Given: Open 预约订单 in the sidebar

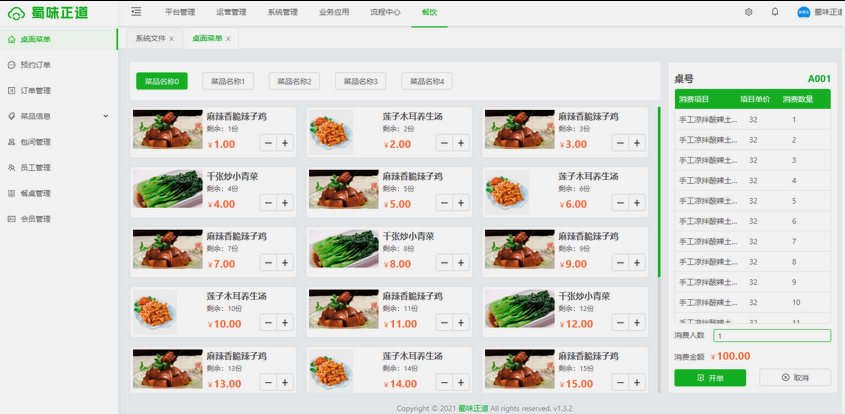Looking at the screenshot, I should [x=59, y=65].
